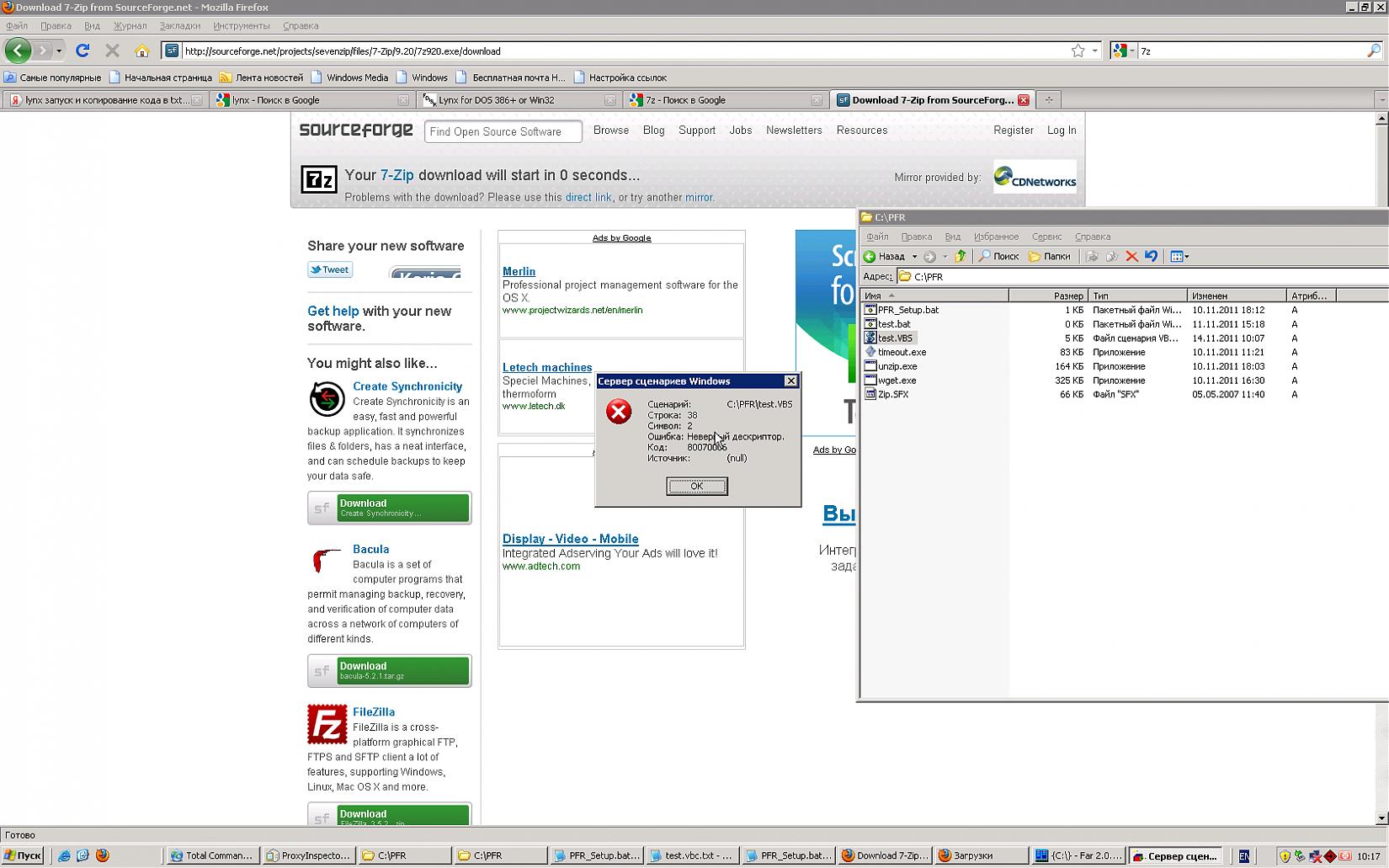
Task: Open search engine selector dropdown
Action: 1123,51
